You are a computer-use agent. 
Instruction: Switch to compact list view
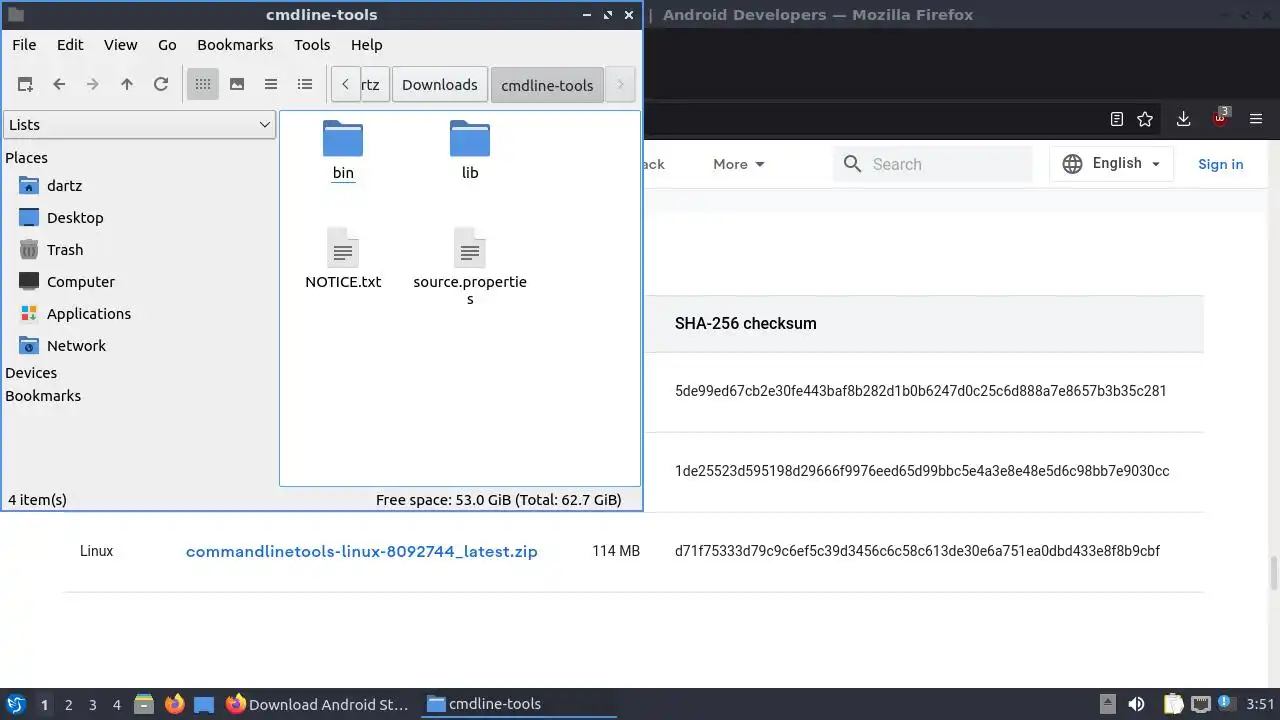[x=271, y=85]
